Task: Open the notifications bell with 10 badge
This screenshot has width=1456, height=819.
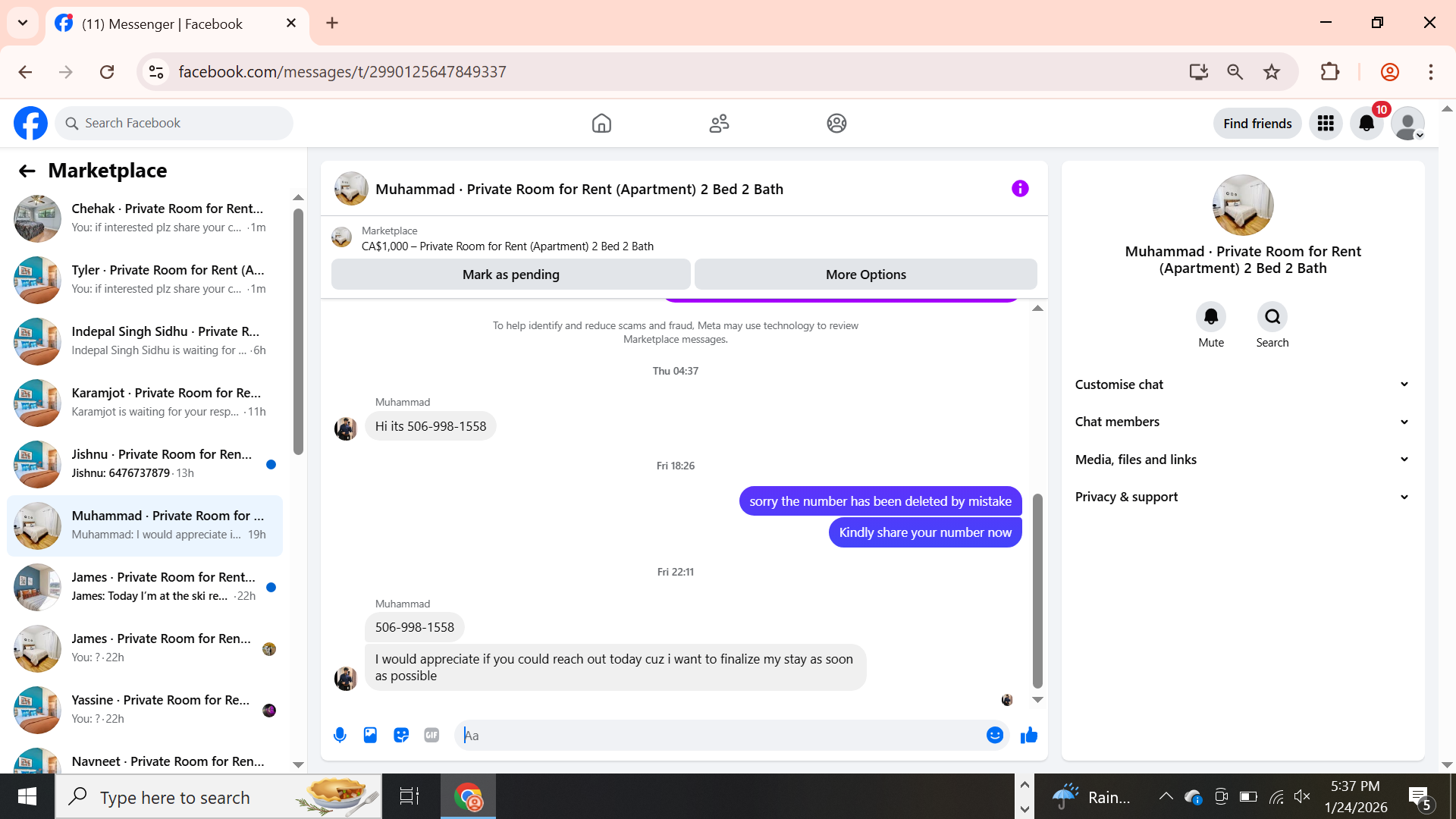Action: (1367, 124)
